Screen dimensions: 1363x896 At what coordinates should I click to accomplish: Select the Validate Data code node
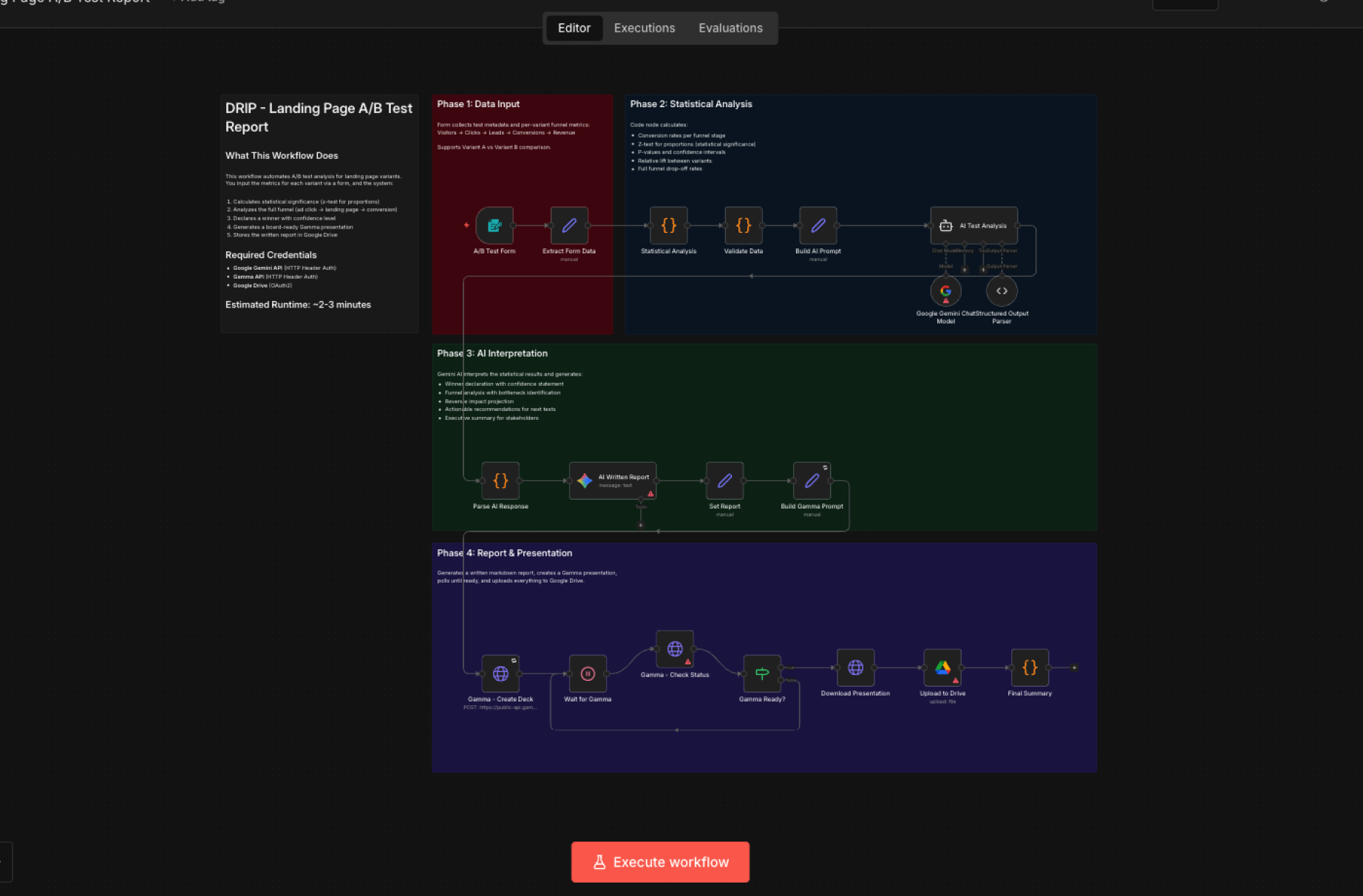pos(744,225)
